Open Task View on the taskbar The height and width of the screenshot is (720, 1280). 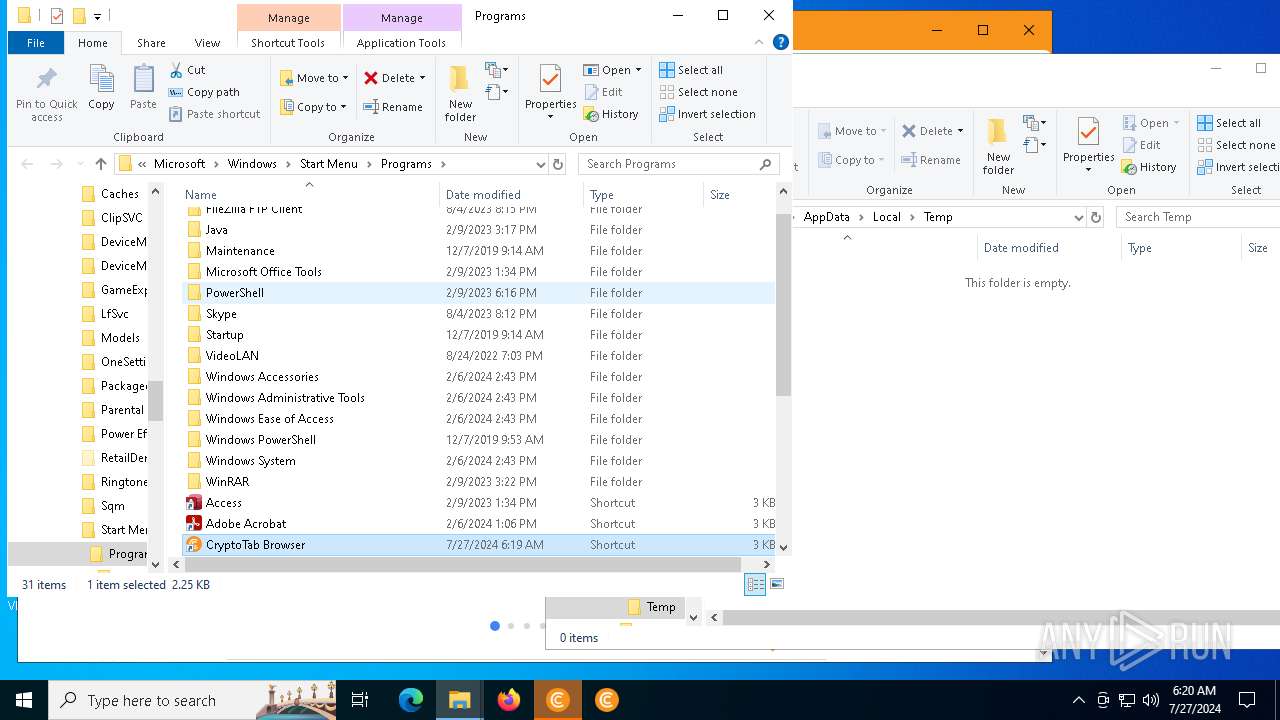[360, 701]
